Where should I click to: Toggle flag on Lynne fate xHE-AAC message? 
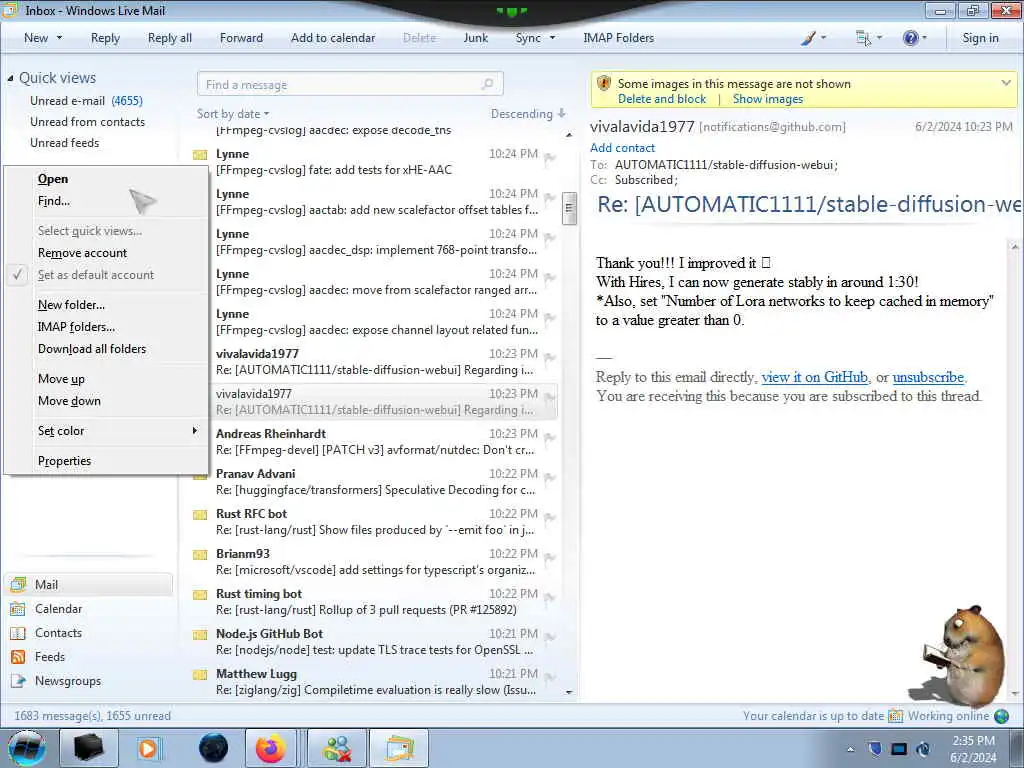pyautogui.click(x=549, y=157)
